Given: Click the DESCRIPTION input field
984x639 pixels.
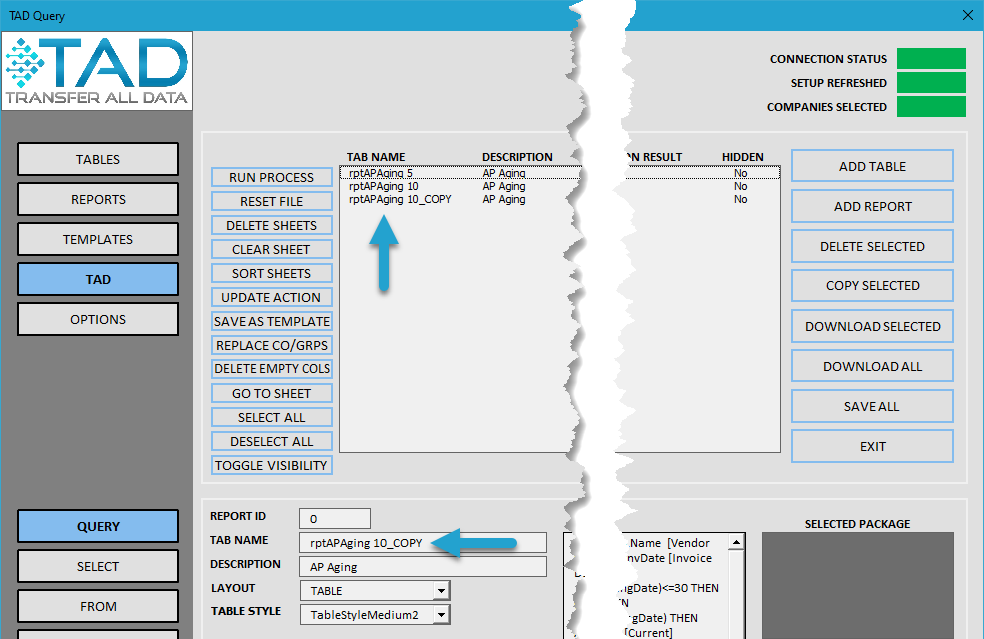Looking at the screenshot, I should click(x=423, y=567).
